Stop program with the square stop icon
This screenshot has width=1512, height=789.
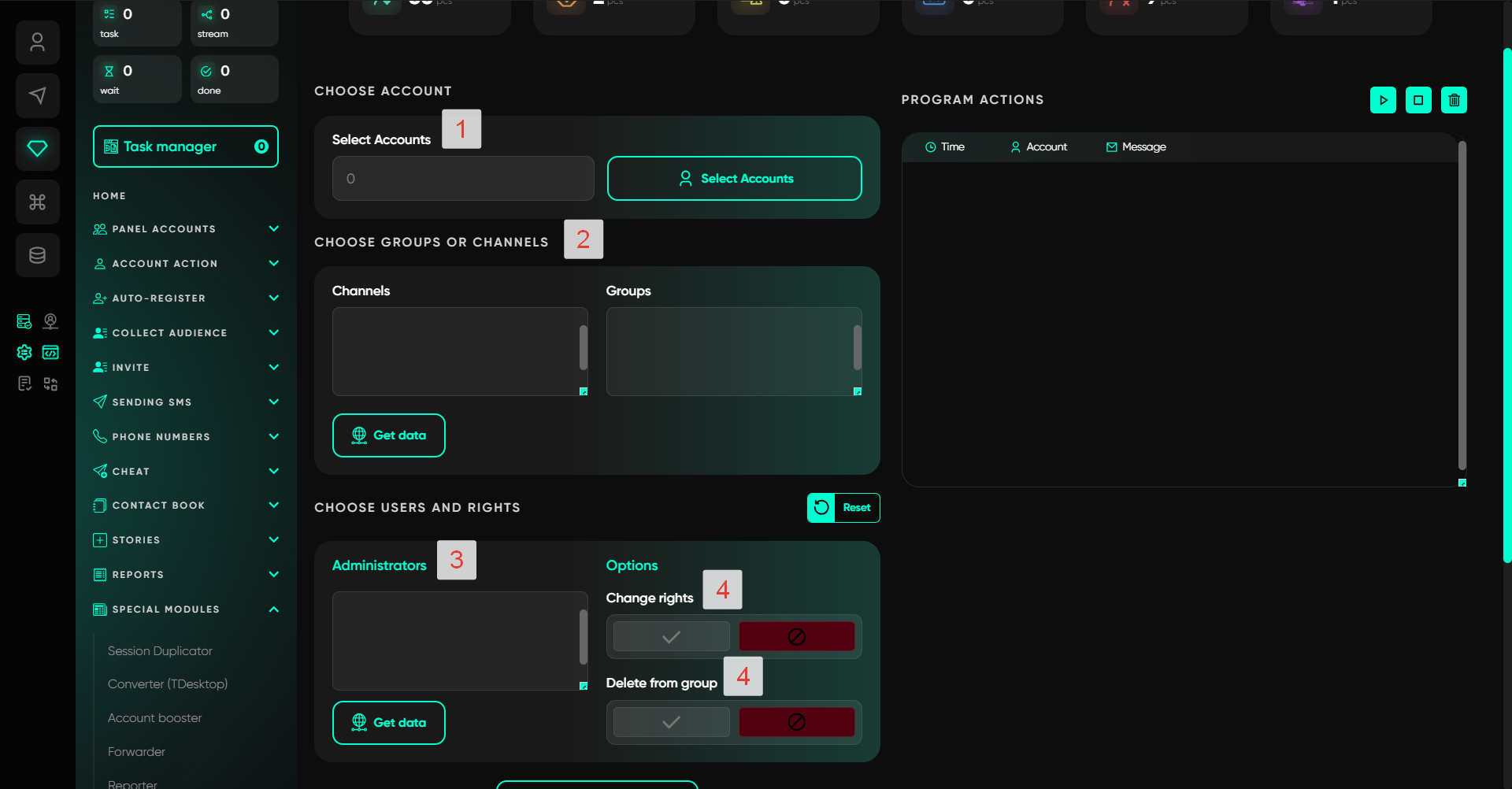click(x=1418, y=100)
